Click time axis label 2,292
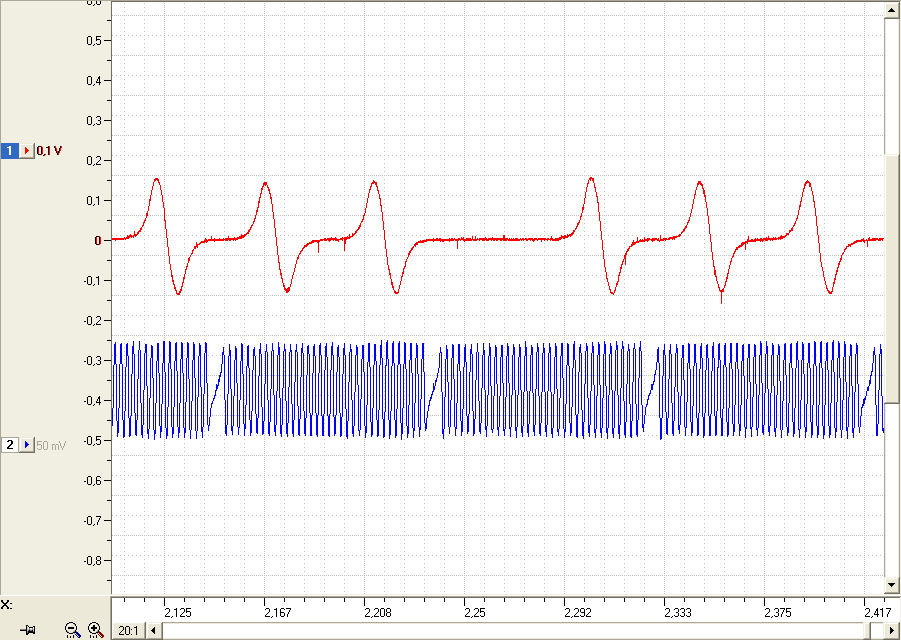 [x=577, y=612]
